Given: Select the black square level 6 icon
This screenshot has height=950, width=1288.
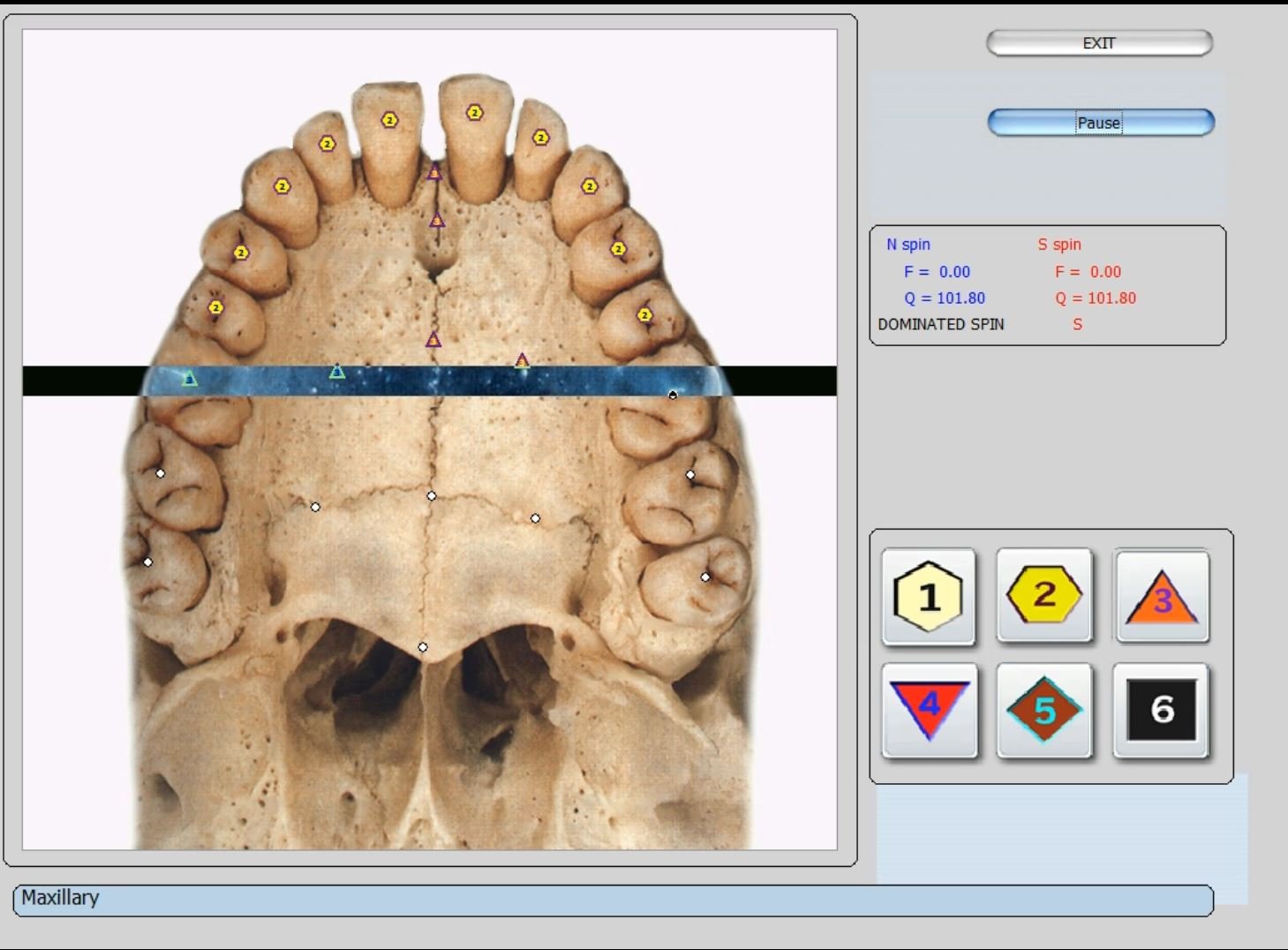Looking at the screenshot, I should point(1161,710).
